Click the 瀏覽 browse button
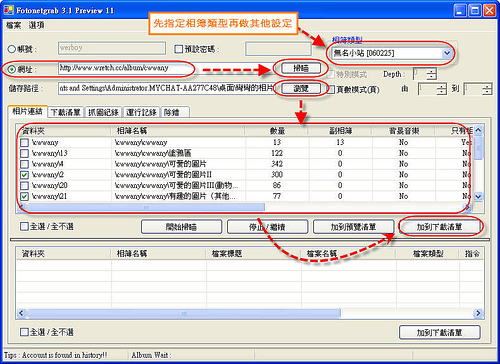500x364 pixels. point(301,89)
